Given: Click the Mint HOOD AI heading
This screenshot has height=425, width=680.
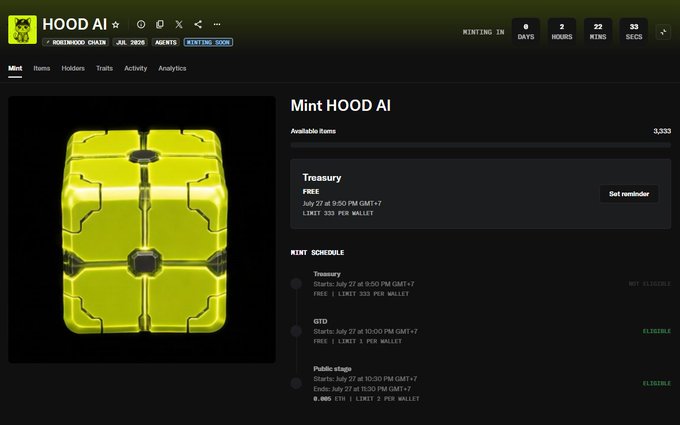Looking at the screenshot, I should pos(340,105).
